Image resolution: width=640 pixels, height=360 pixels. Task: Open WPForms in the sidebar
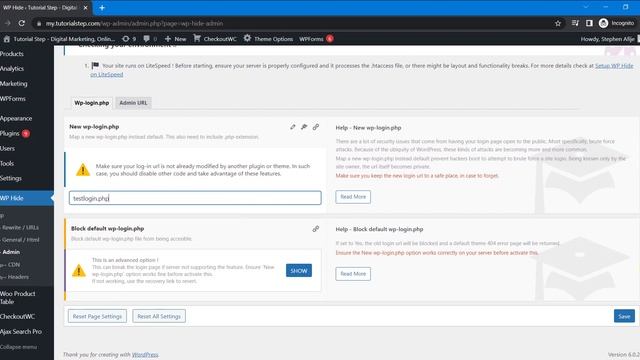coord(13,98)
